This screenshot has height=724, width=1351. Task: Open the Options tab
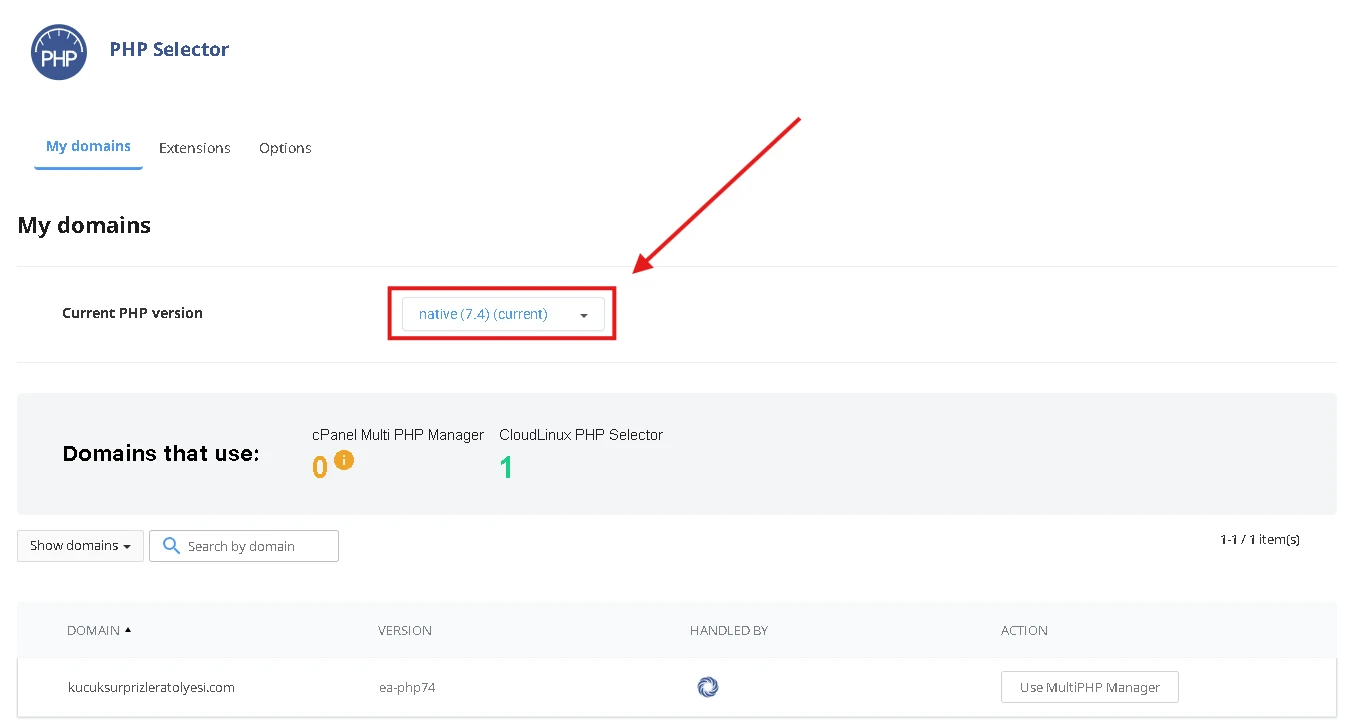pos(284,147)
